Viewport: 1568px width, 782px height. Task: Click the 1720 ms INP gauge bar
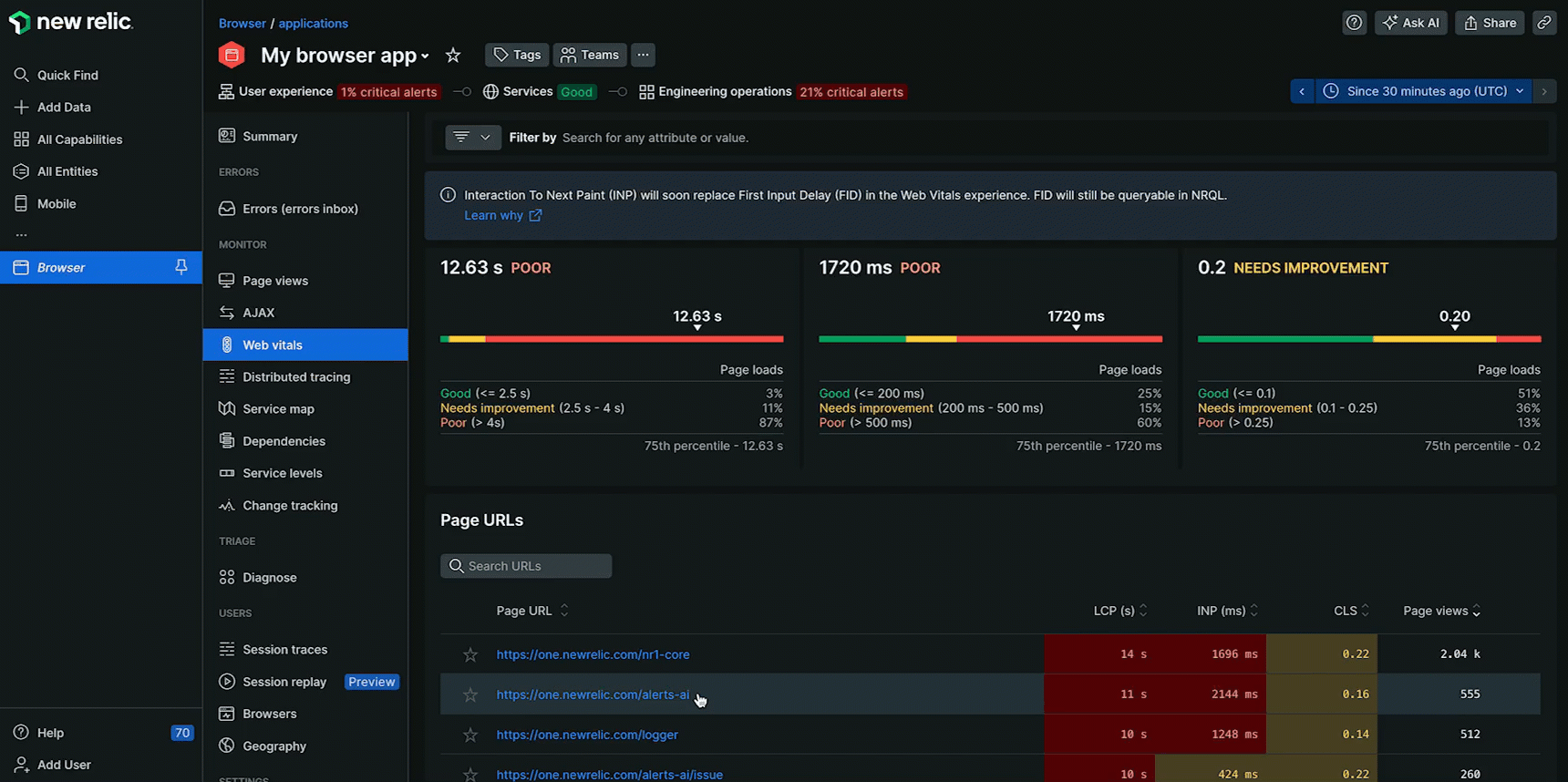click(x=990, y=339)
